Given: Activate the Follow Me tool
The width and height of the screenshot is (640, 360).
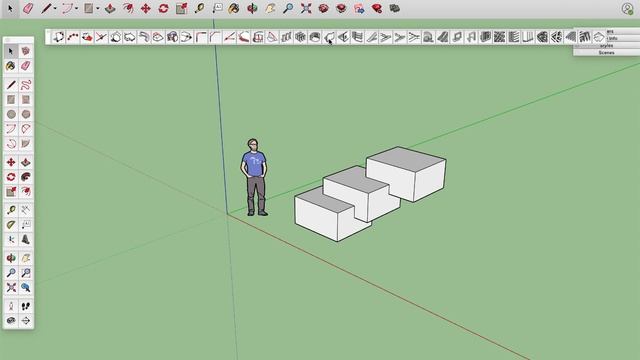Looking at the screenshot, I should [26, 177].
